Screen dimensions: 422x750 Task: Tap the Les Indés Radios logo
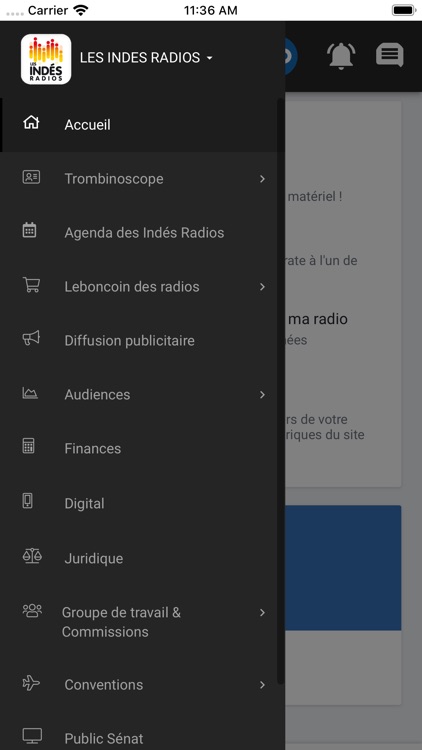46,59
